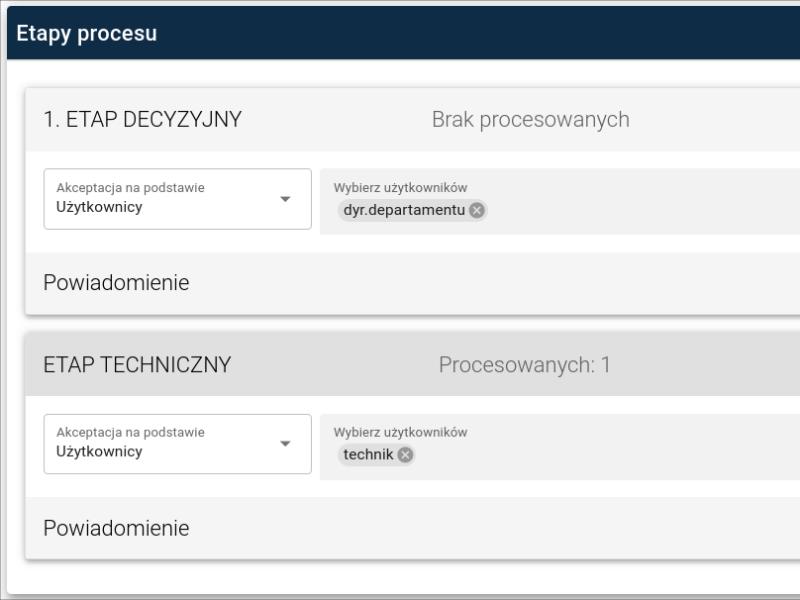
Task: Expand Powiadomienie under ETAP DECYZYJNY
Action: (116, 283)
